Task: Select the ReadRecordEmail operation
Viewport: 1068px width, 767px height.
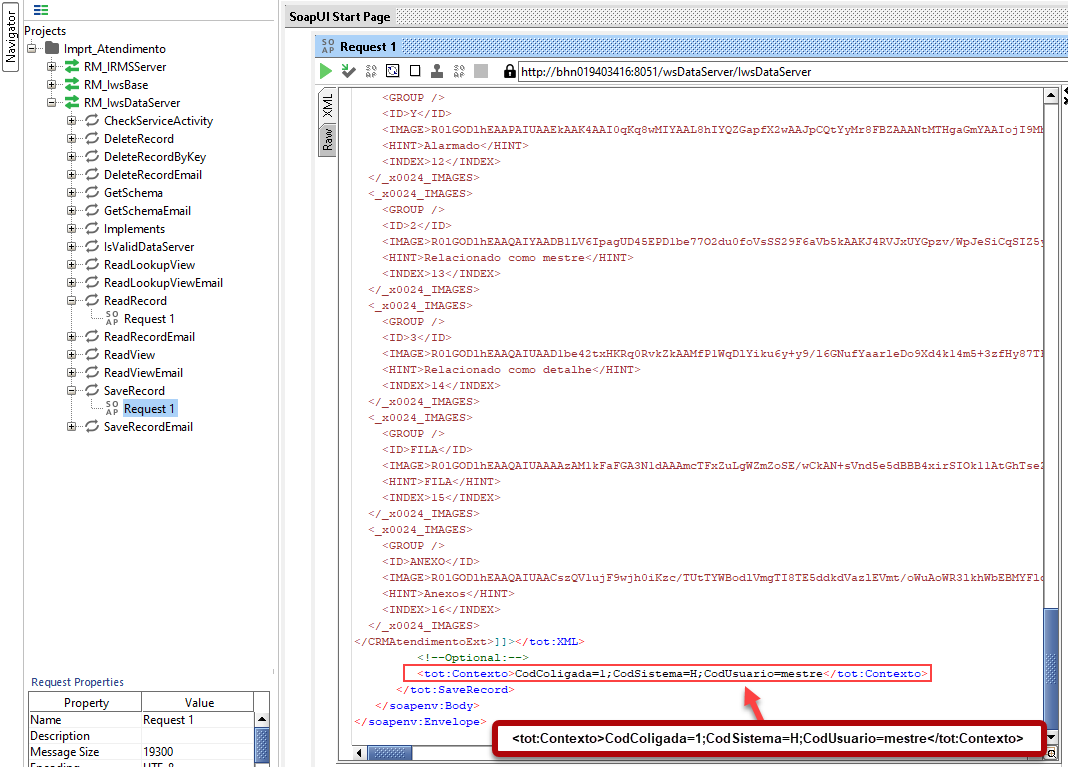Action: [x=149, y=336]
